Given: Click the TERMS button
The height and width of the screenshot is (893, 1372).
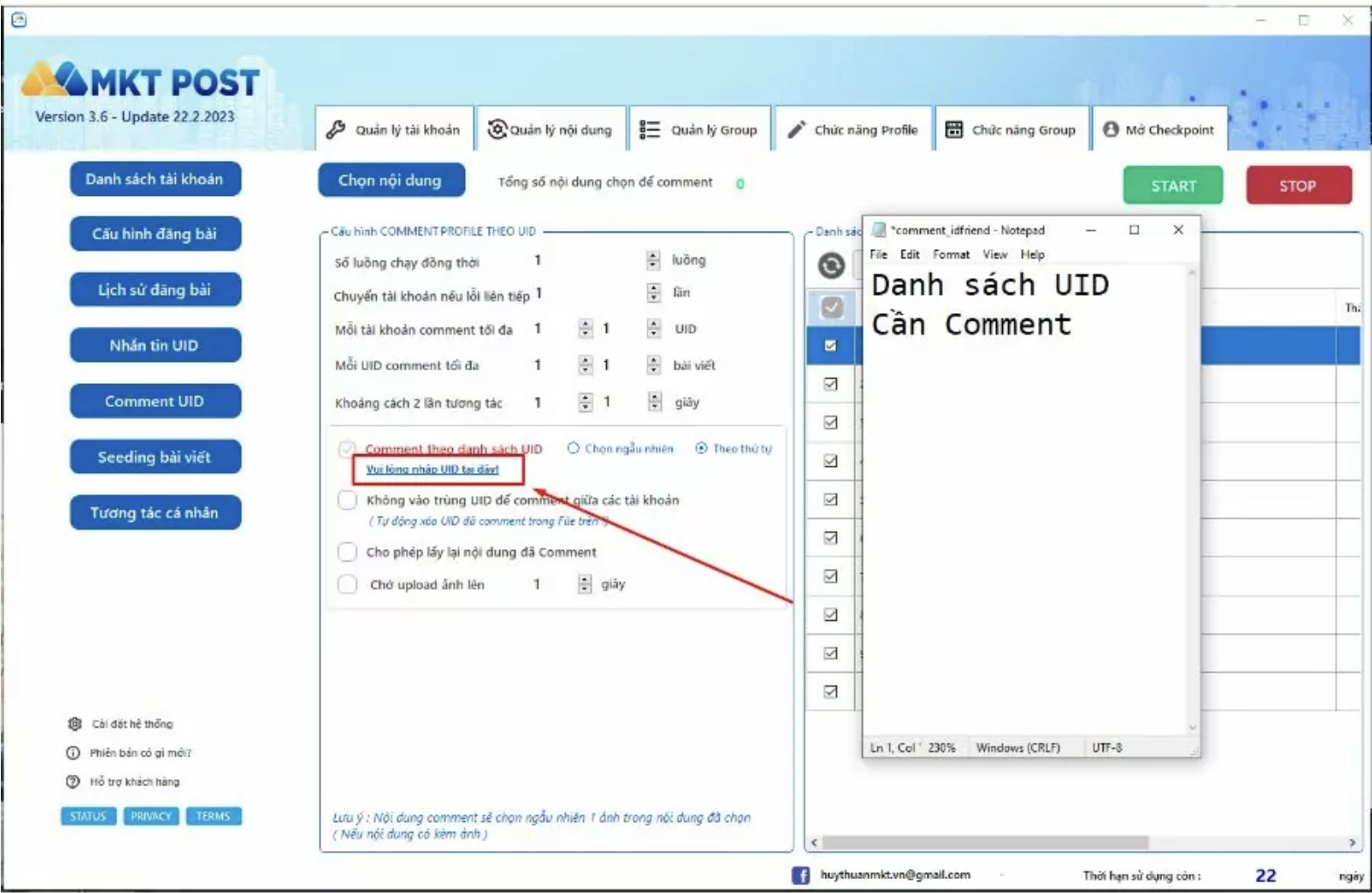Looking at the screenshot, I should [213, 816].
